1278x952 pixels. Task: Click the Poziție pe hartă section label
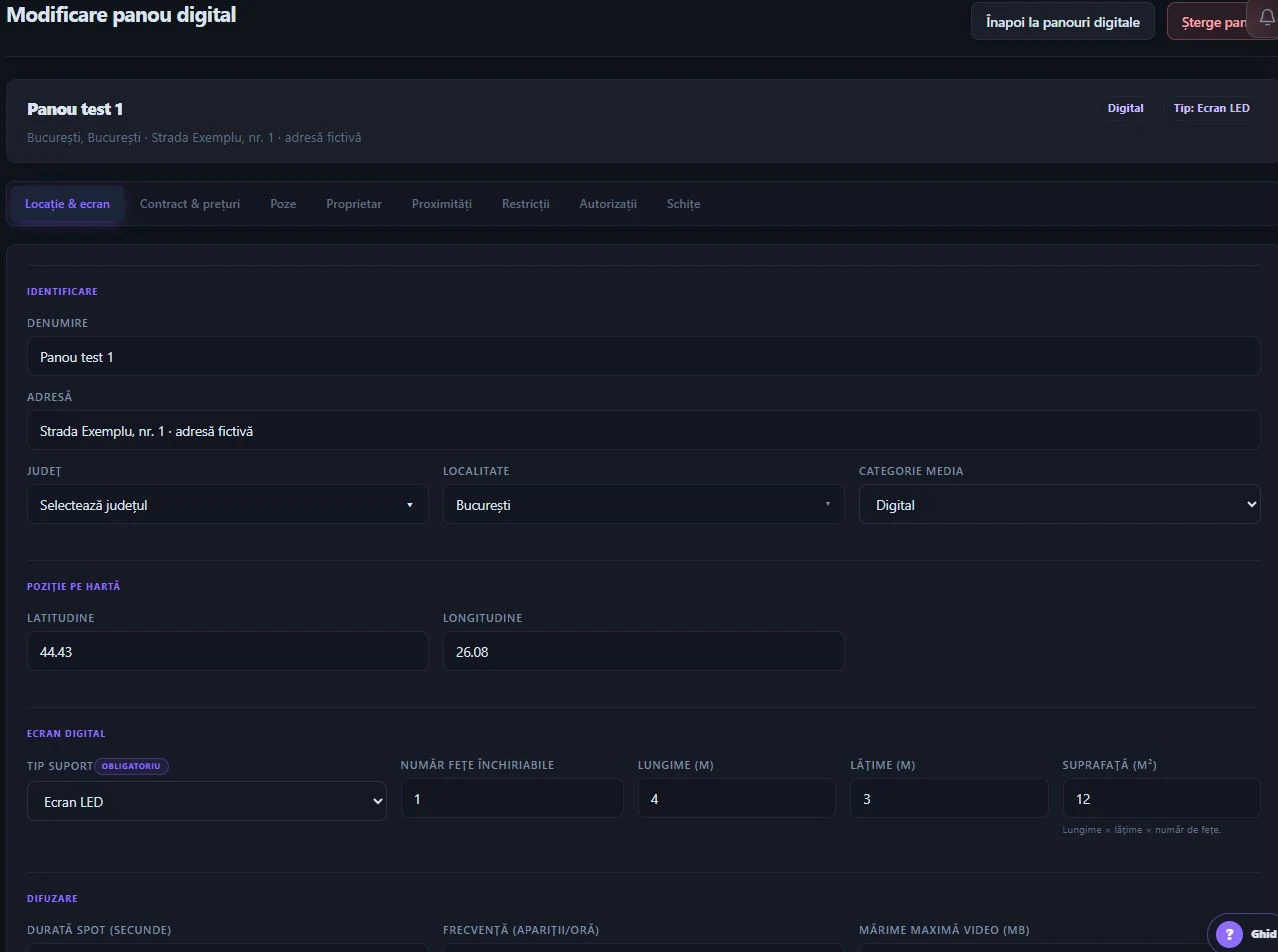point(73,586)
